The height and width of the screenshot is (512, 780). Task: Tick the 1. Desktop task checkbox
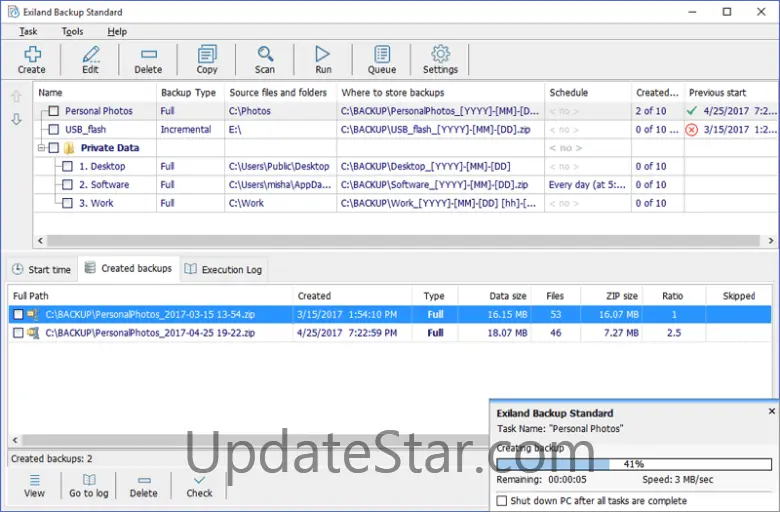(67, 166)
